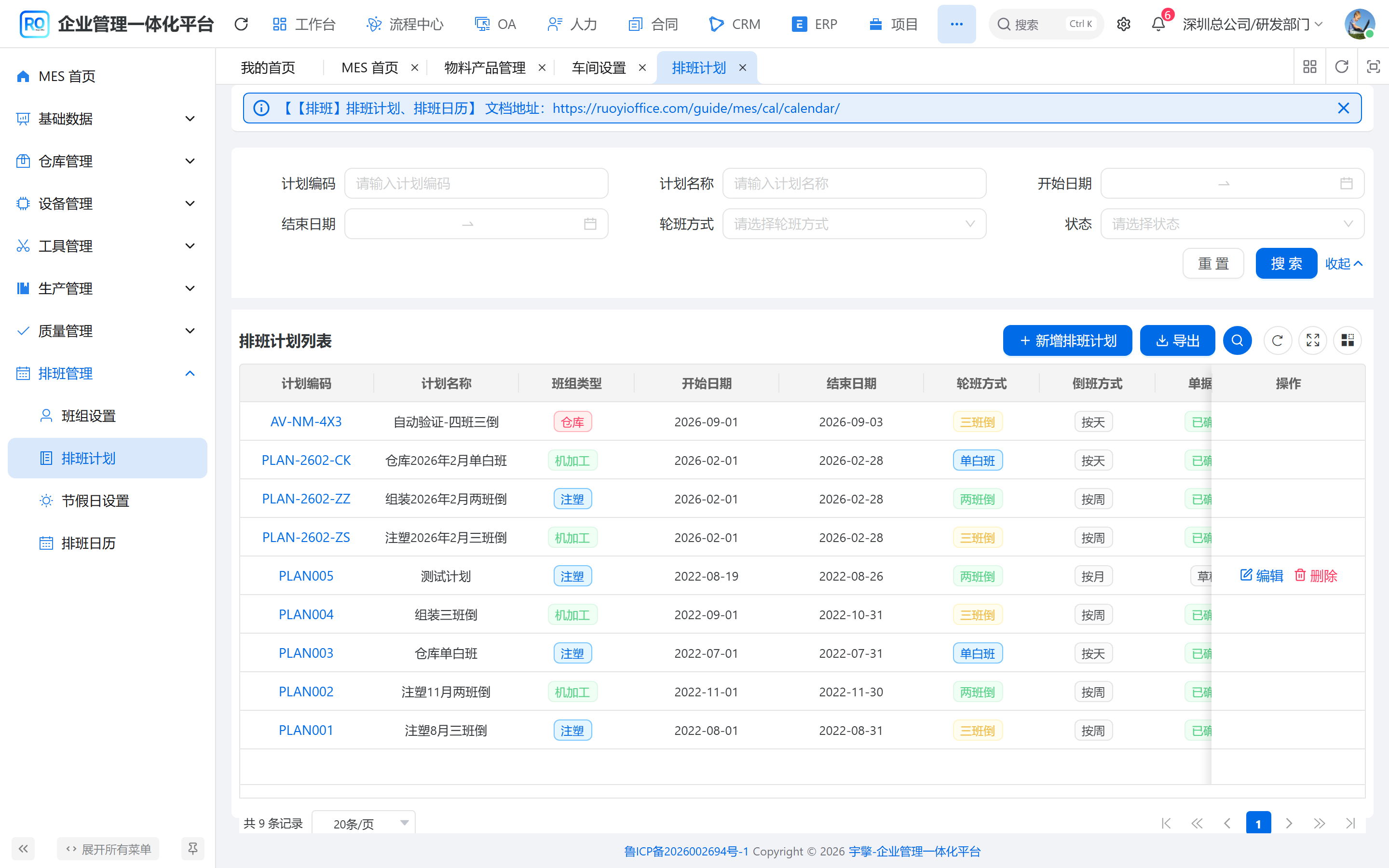
Task: Click the 导出 button
Action: 1177,340
